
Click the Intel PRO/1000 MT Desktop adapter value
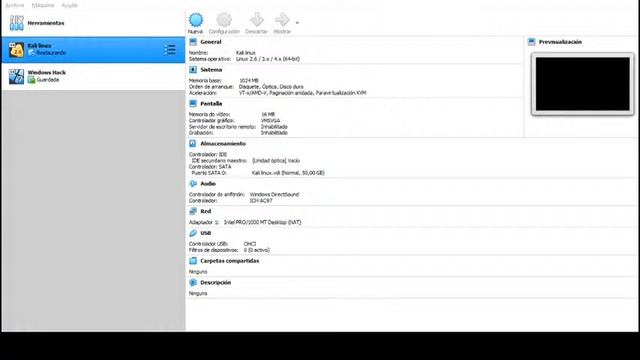tap(262, 222)
